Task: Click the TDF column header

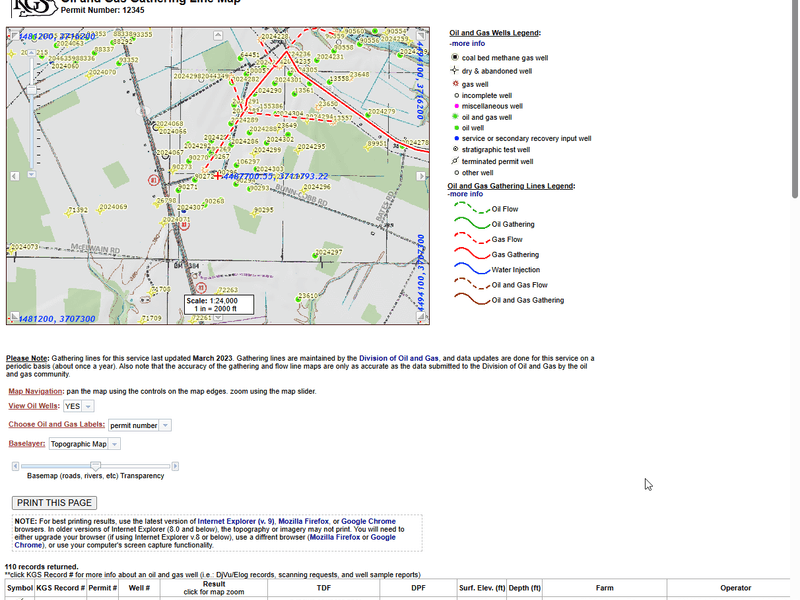Action: [324, 588]
